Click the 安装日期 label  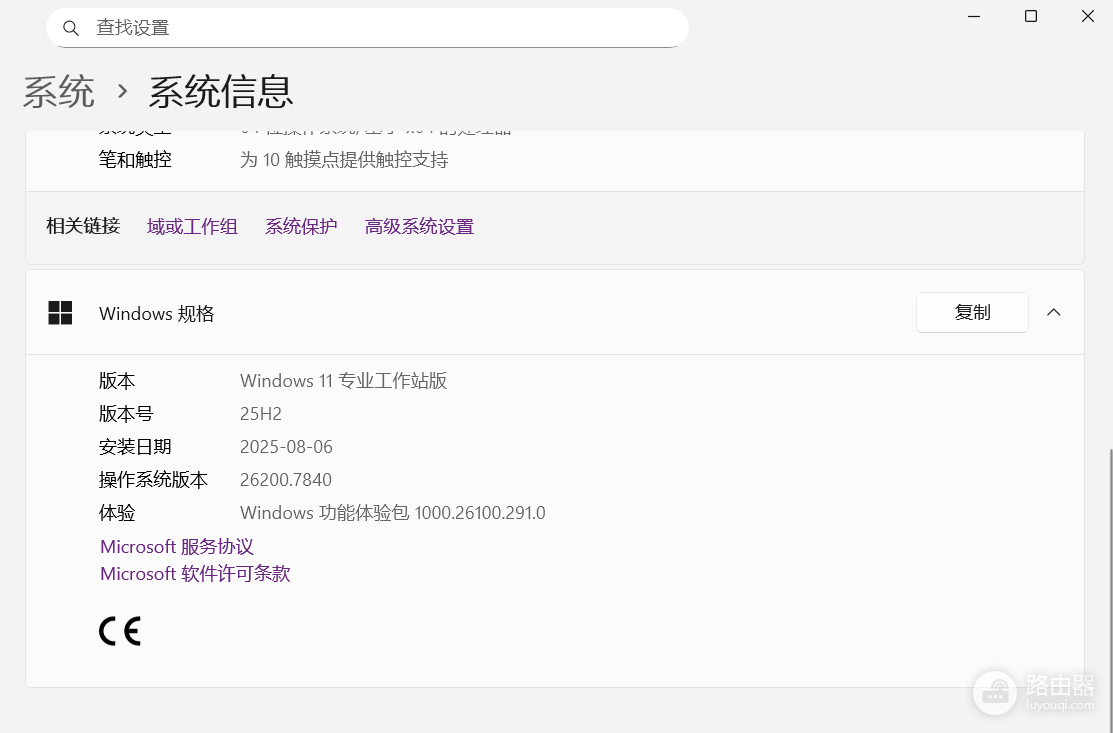(135, 447)
